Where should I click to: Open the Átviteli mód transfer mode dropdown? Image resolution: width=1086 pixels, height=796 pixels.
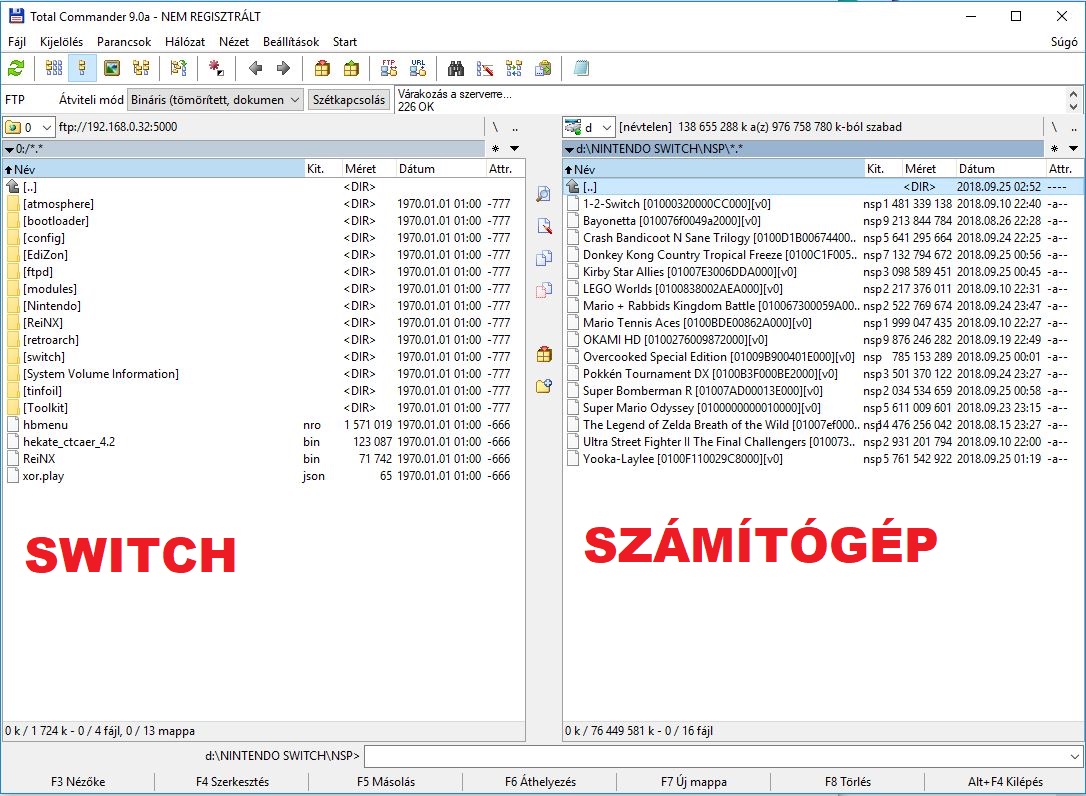(x=215, y=100)
